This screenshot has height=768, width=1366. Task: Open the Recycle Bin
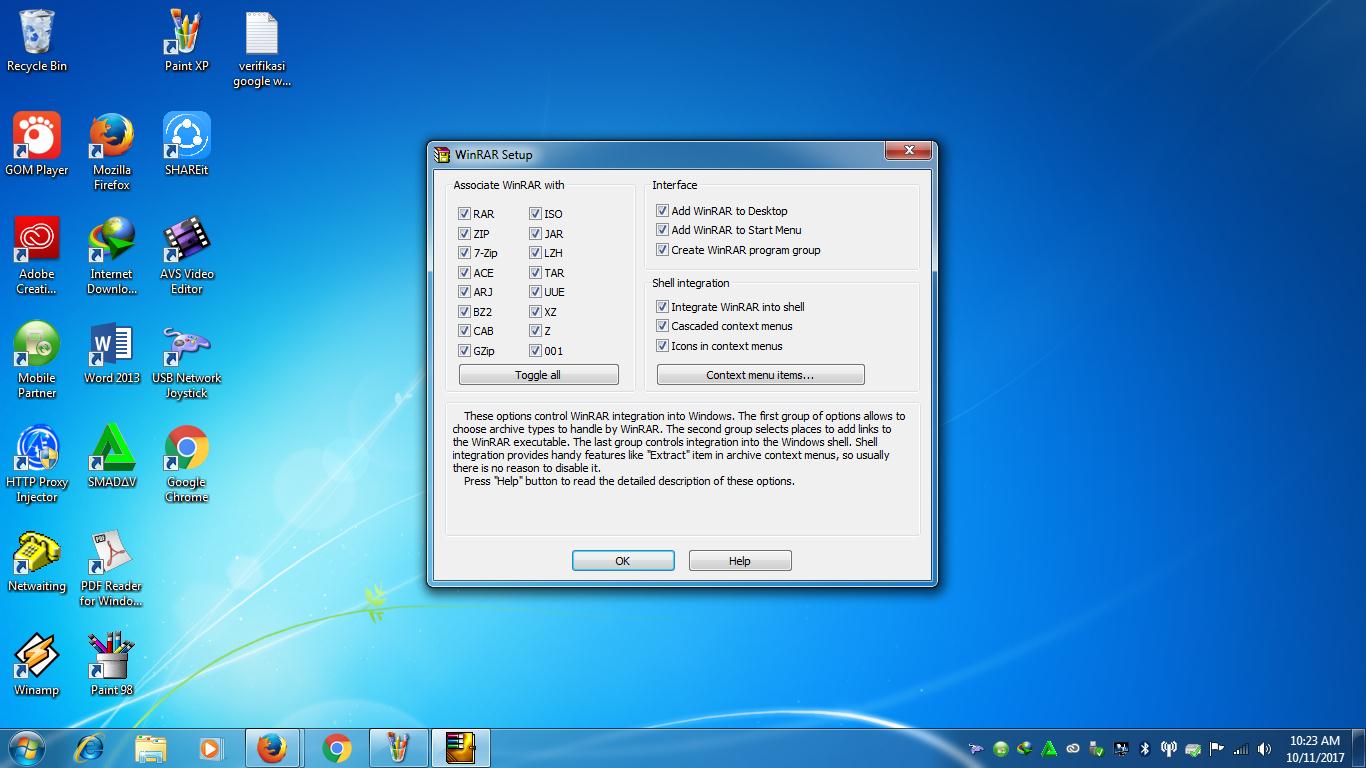37,30
